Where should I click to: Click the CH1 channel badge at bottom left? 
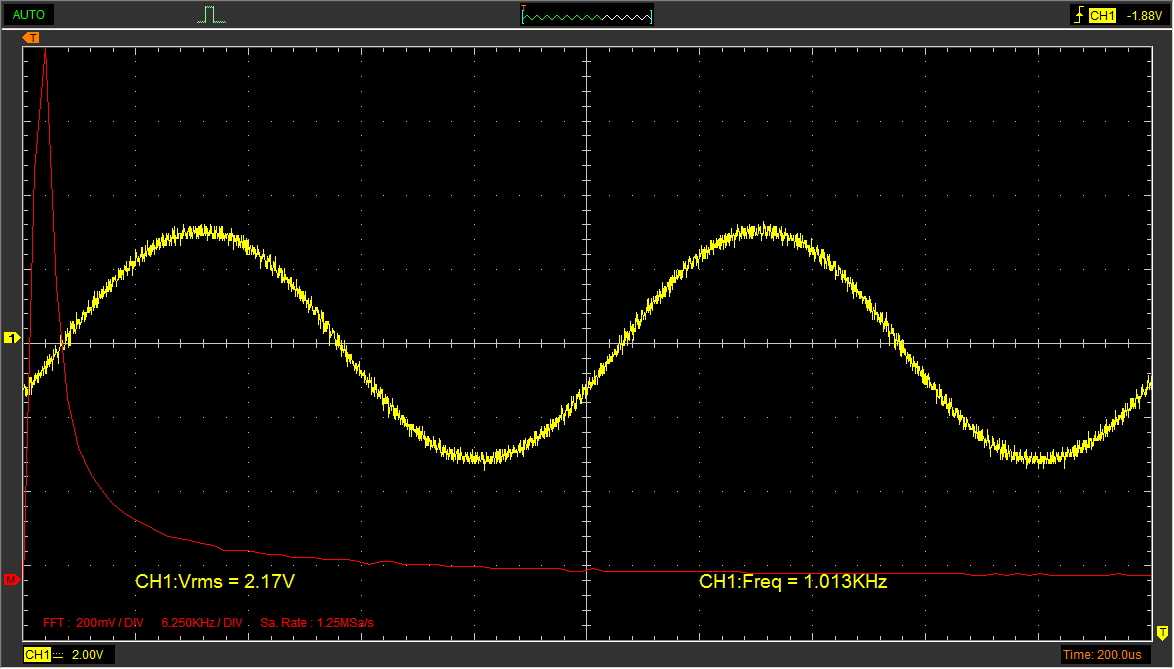pos(37,655)
